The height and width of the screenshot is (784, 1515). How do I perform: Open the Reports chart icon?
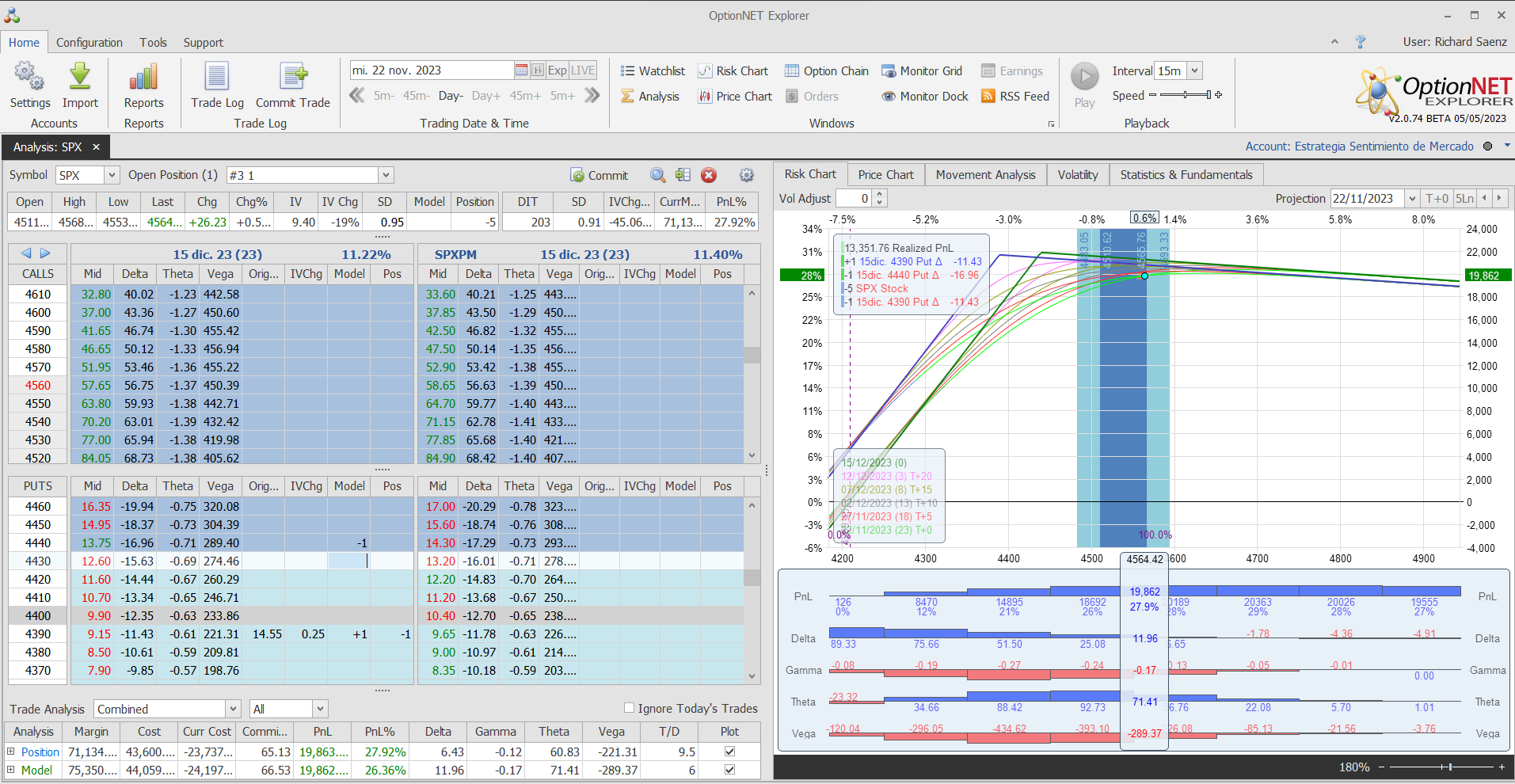143,78
